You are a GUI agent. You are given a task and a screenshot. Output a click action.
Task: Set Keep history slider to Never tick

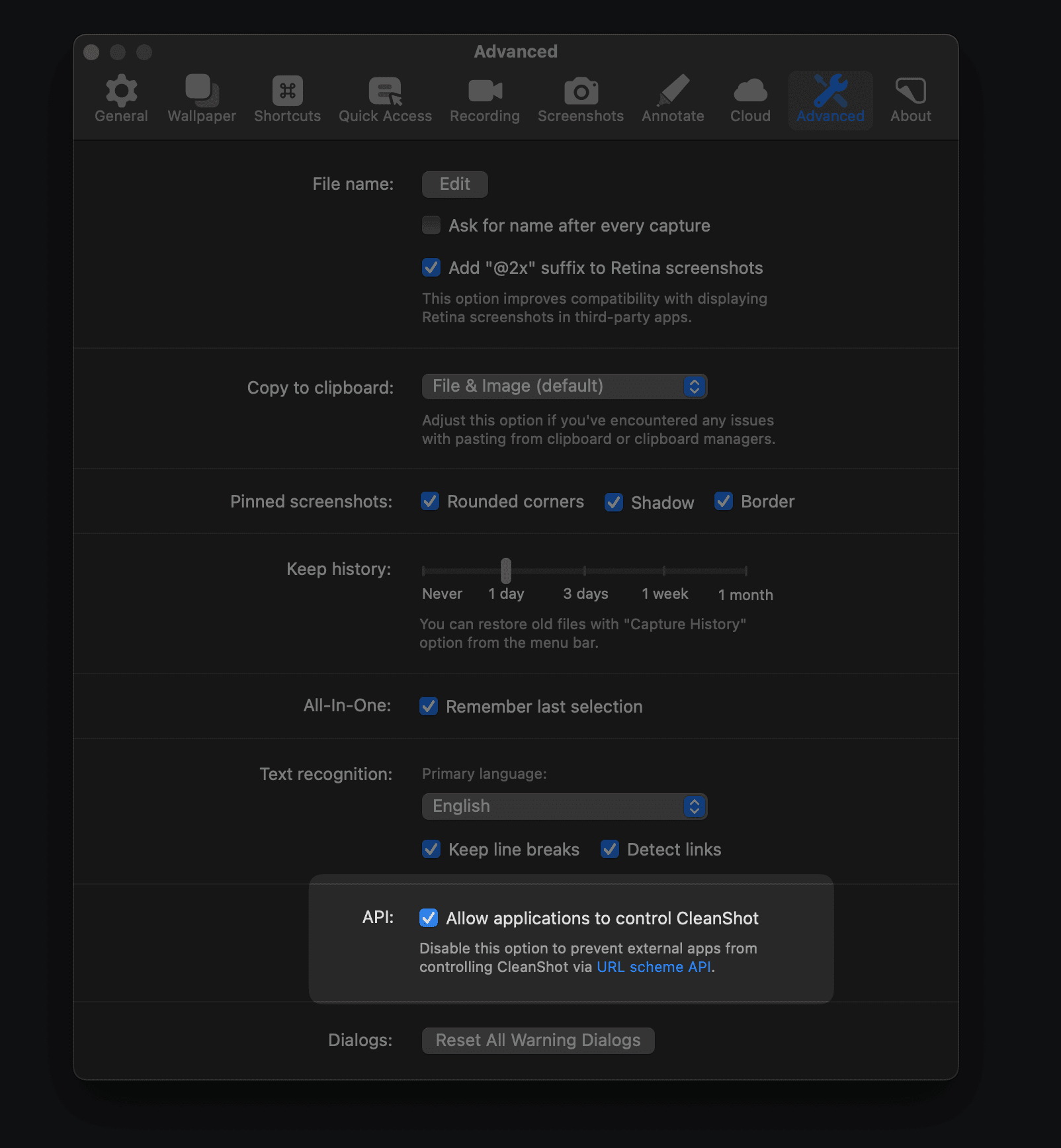pos(424,570)
